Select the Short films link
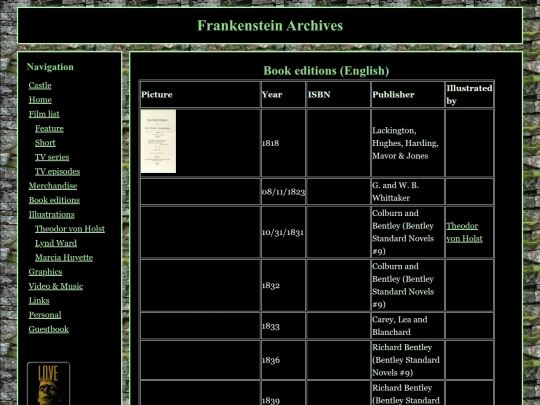 click(x=45, y=143)
